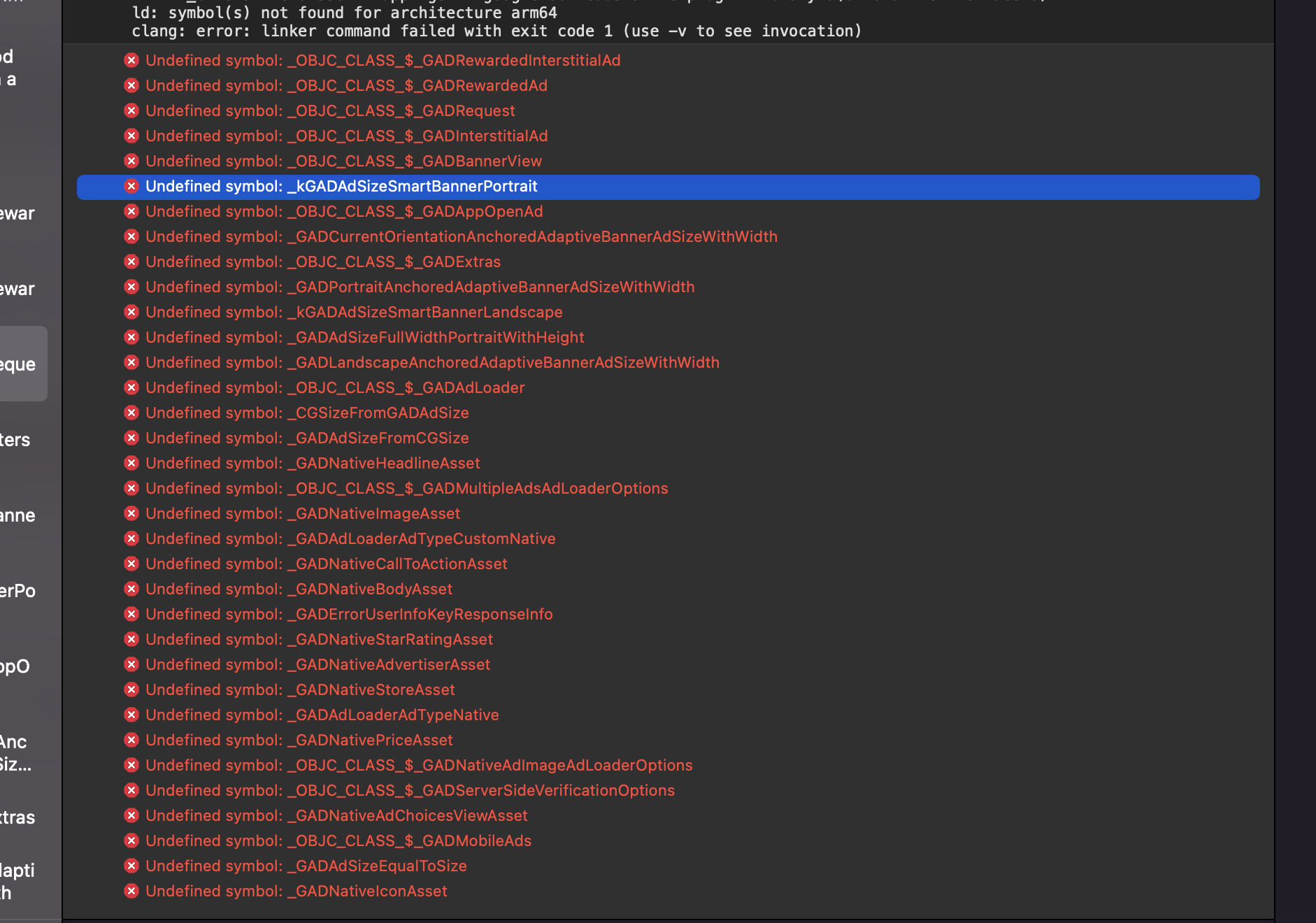Click the error icon next to GADNativeIconAsset
The height and width of the screenshot is (923, 1316).
point(131,892)
